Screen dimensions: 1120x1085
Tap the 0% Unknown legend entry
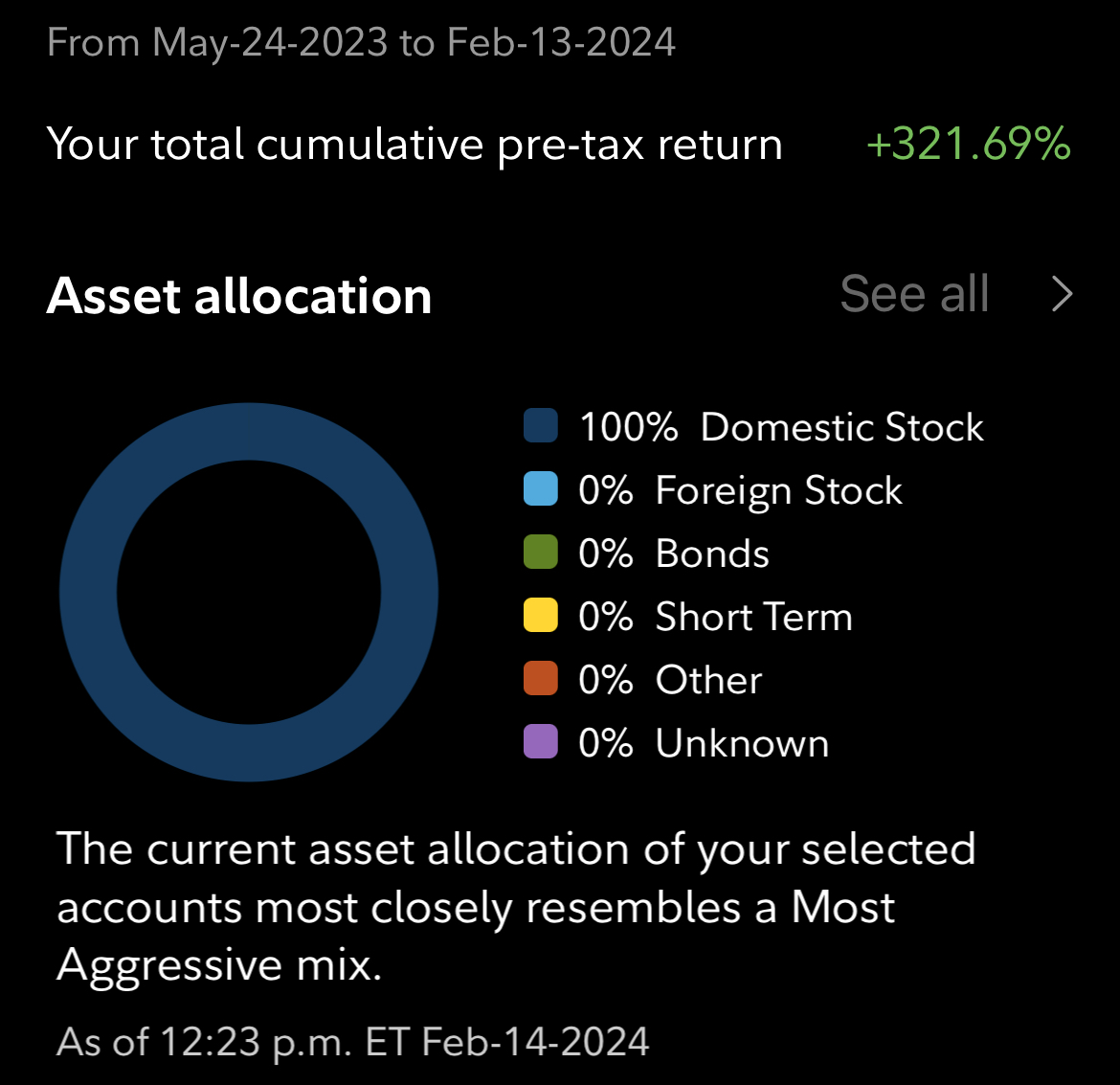click(704, 742)
